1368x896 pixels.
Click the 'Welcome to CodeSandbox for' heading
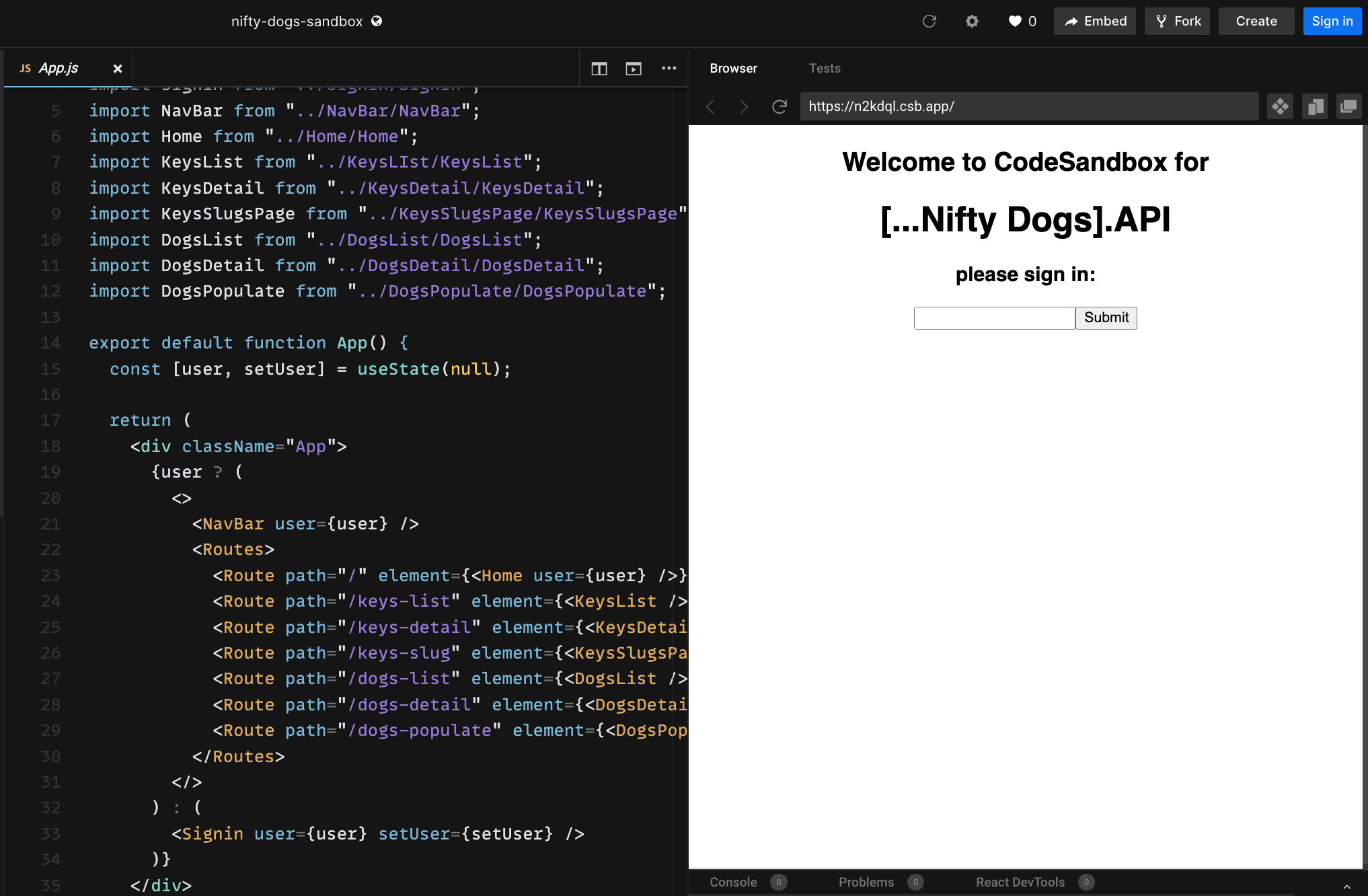[1025, 162]
